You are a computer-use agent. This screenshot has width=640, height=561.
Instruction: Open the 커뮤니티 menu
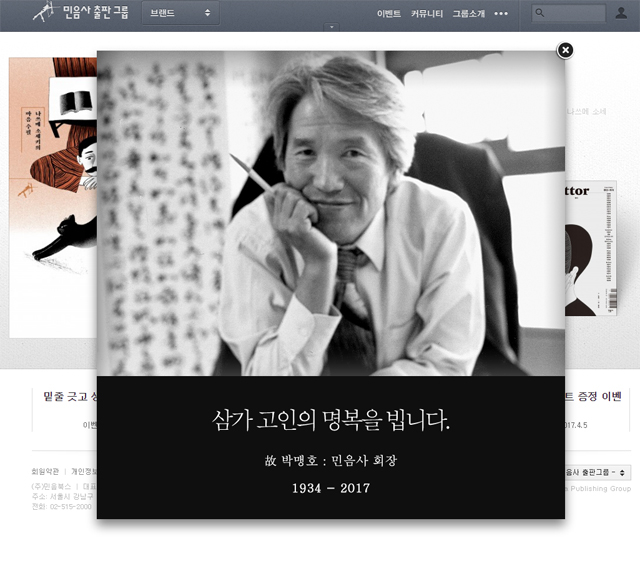click(427, 14)
